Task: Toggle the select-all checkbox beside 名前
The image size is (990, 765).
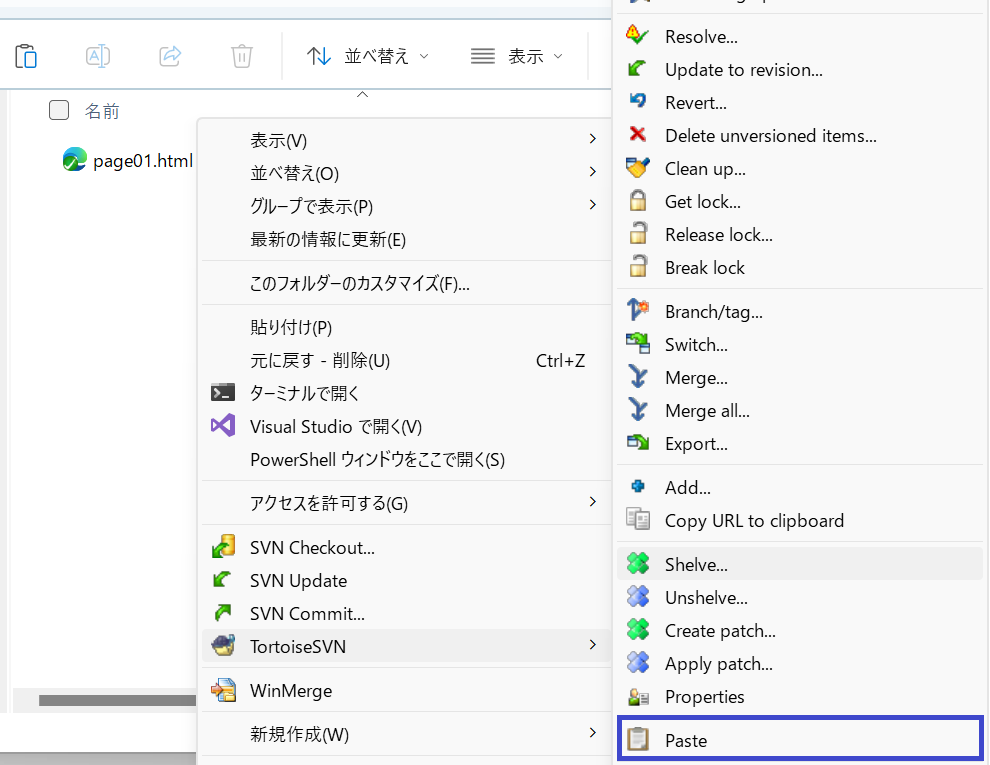Action: click(59, 110)
